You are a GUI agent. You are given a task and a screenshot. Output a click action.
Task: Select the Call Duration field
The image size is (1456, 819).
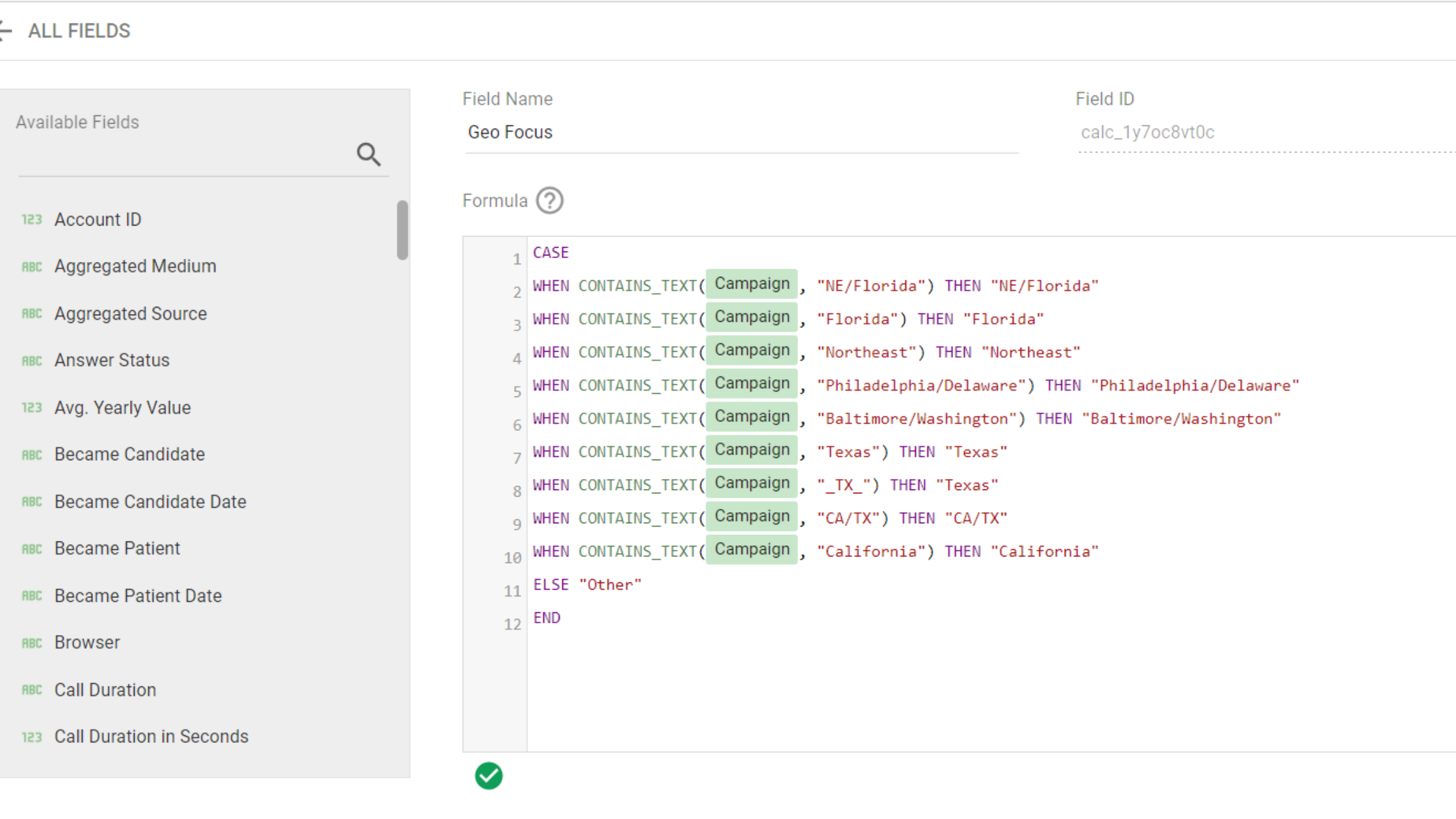click(105, 690)
